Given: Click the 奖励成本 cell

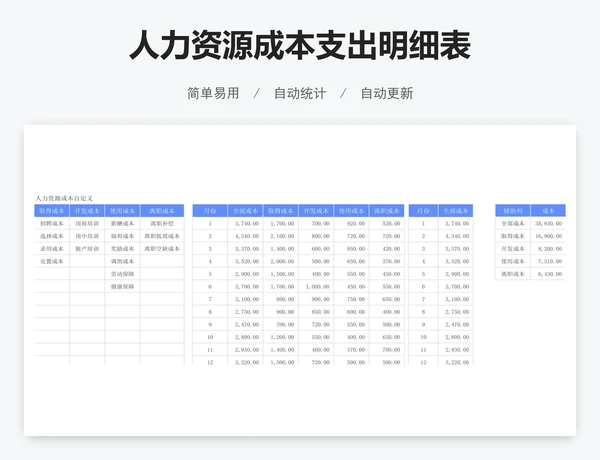Looking at the screenshot, I should tap(122, 249).
